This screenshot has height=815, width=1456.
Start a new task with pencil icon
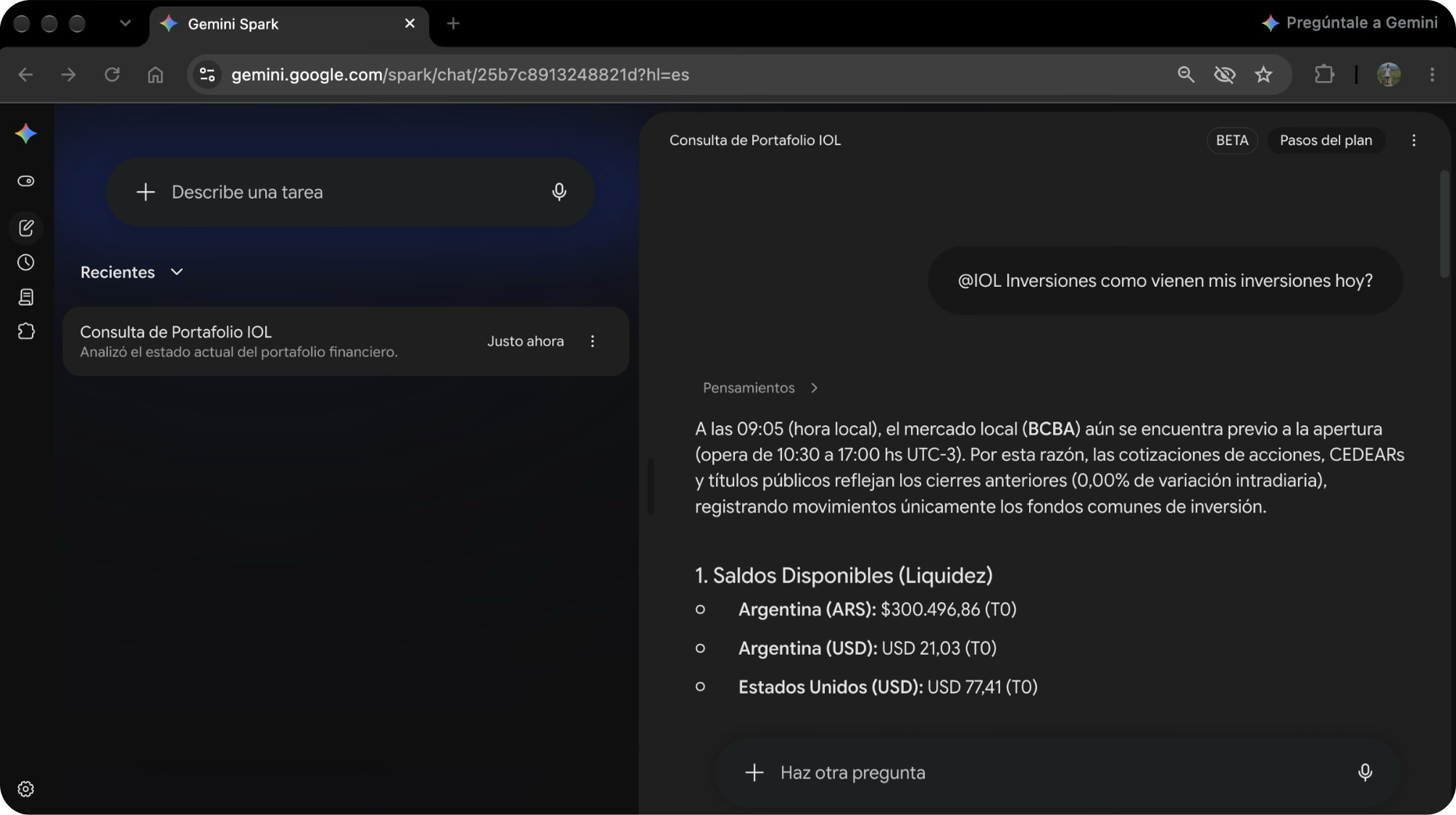tap(26, 228)
